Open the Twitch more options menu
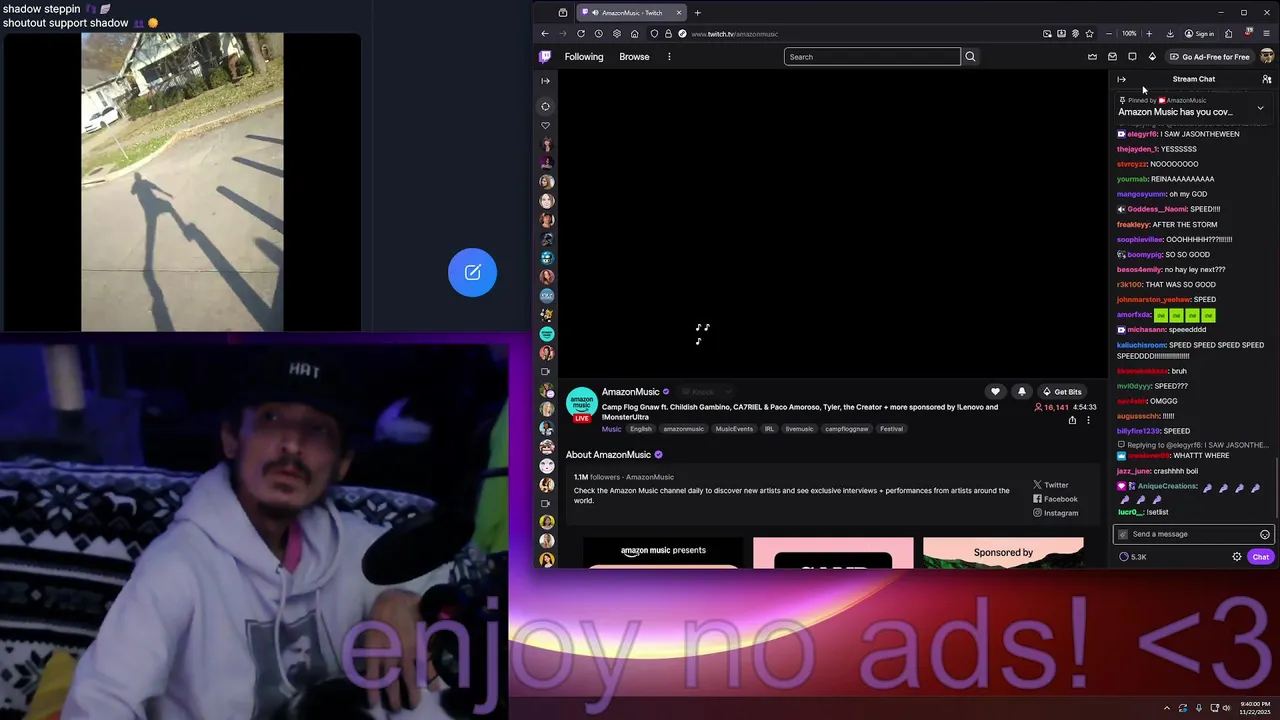This screenshot has width=1280, height=720. tap(669, 57)
